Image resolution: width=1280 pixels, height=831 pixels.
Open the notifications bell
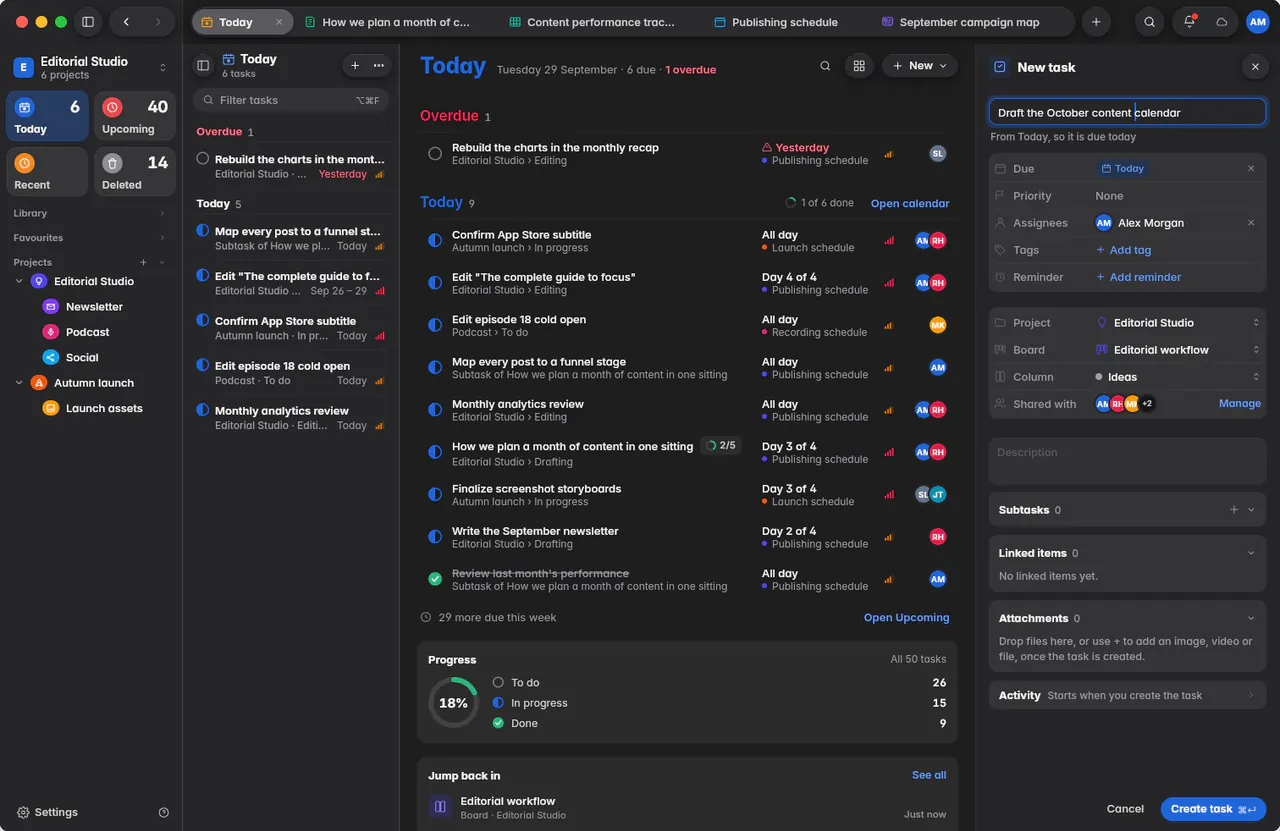tap(1189, 22)
